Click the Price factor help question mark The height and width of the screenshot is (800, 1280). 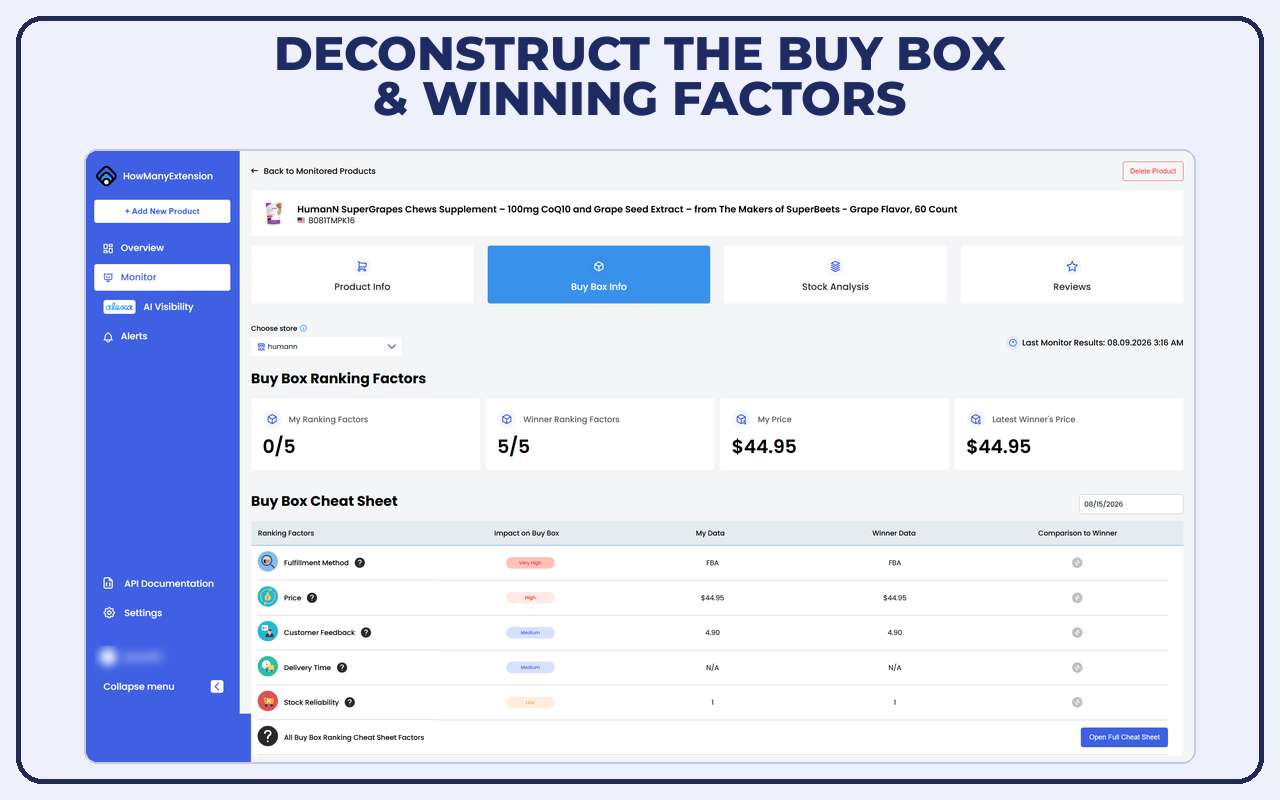point(312,598)
